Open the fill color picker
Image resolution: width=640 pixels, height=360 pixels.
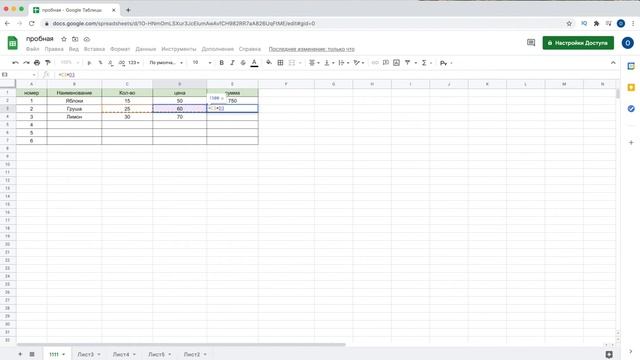tap(269, 63)
